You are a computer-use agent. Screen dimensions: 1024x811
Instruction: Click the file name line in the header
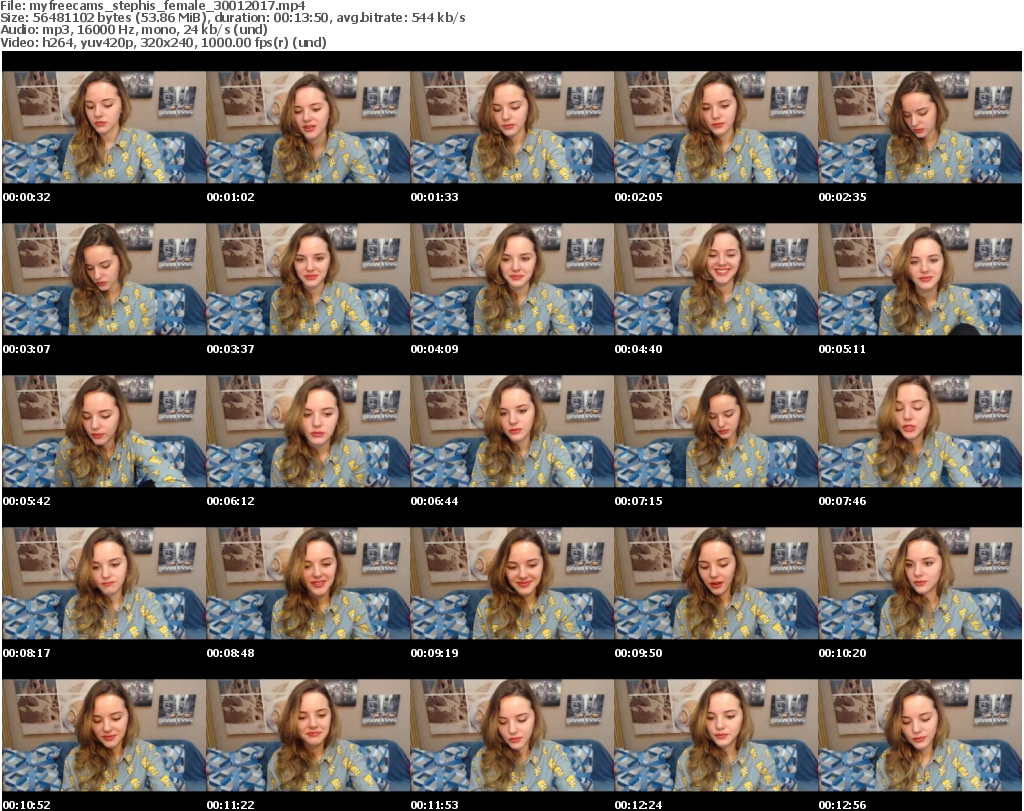(x=153, y=6)
